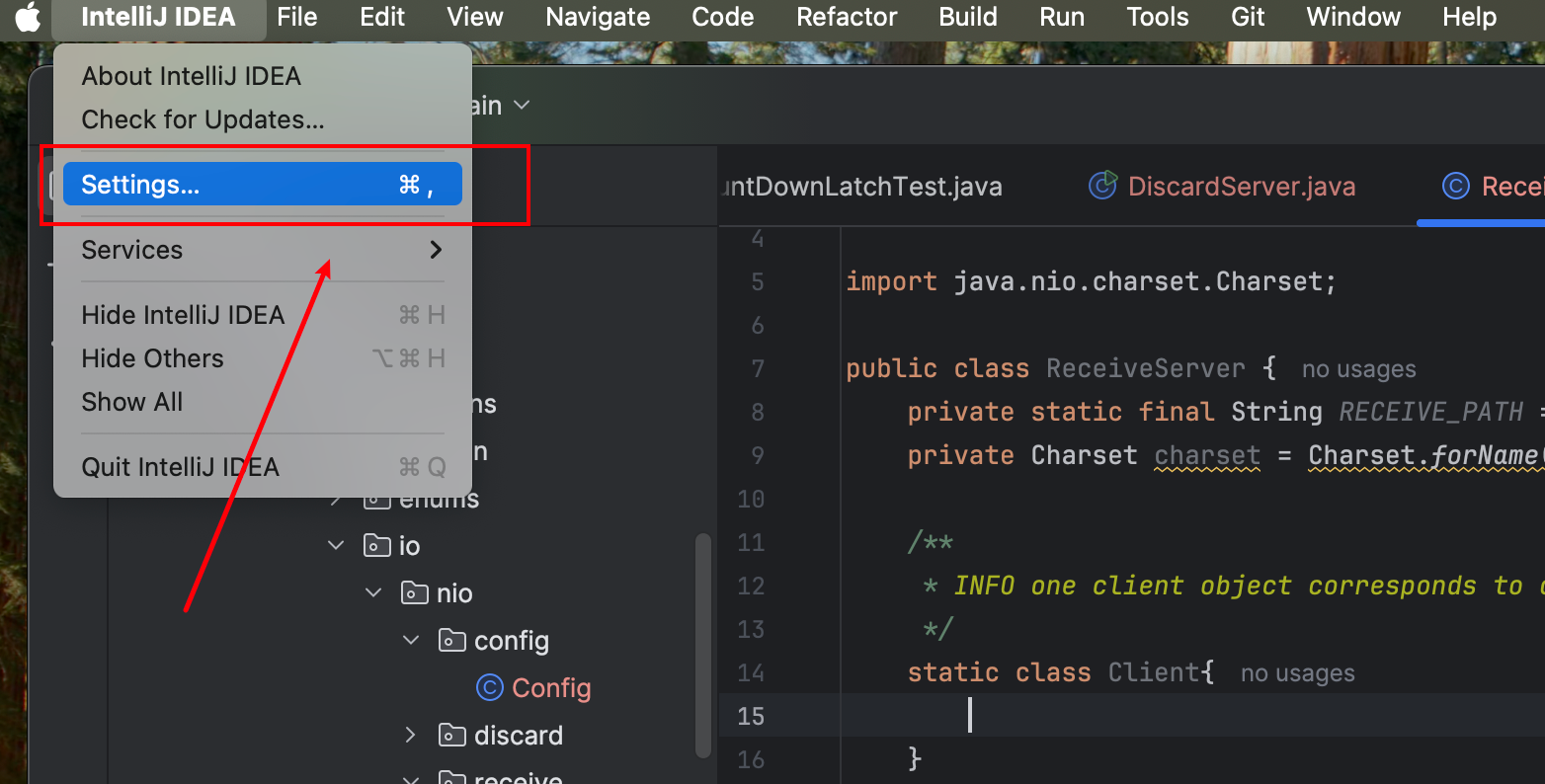
Task: Click the 'no usages' hint on Client
Action: tap(1297, 673)
